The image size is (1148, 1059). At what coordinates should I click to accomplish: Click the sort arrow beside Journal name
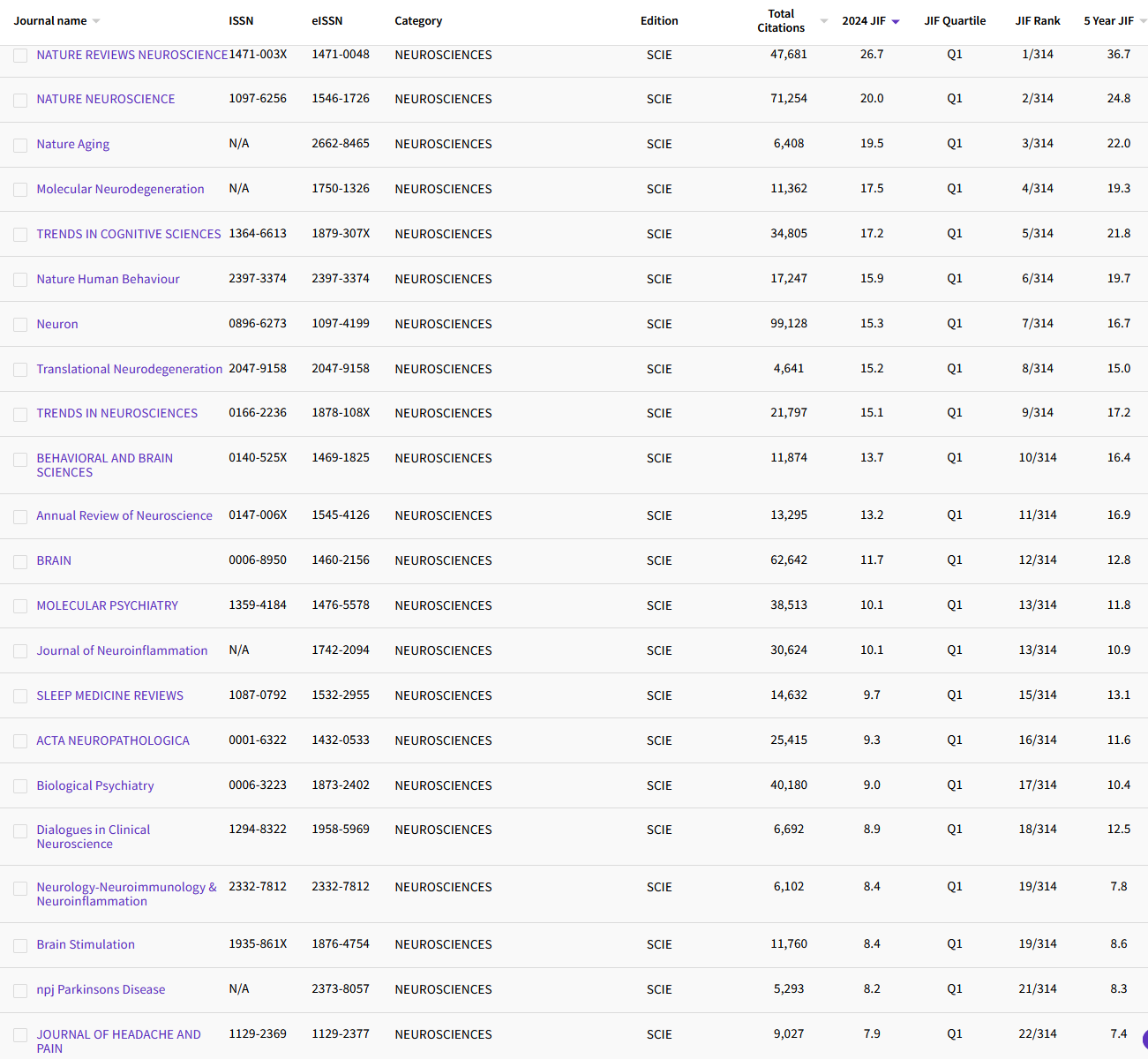(96, 21)
